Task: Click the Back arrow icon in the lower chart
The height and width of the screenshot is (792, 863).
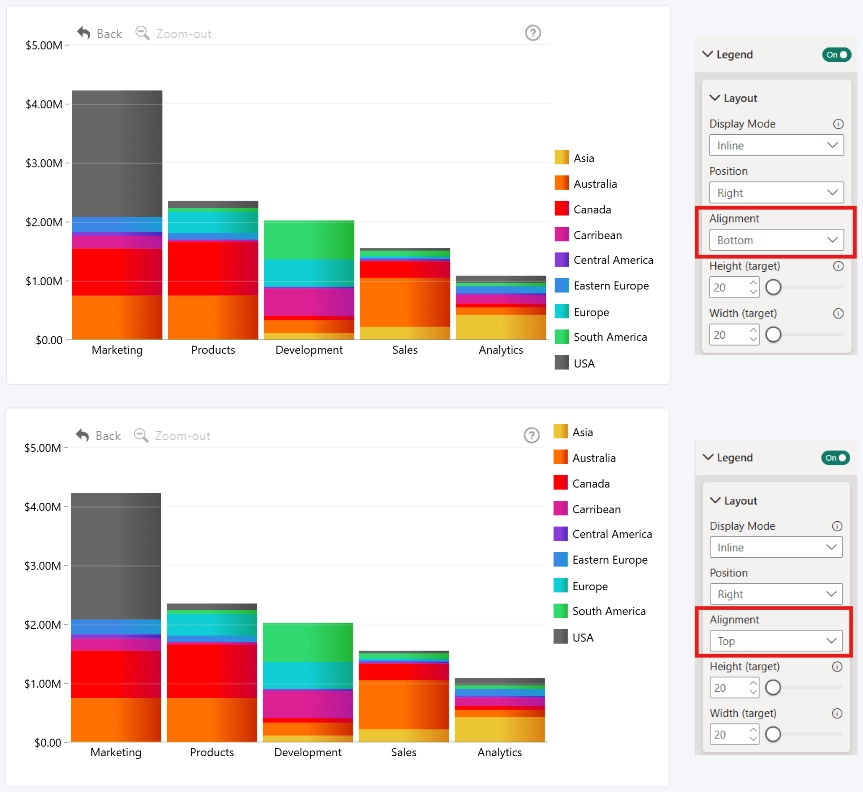Action: tap(83, 435)
